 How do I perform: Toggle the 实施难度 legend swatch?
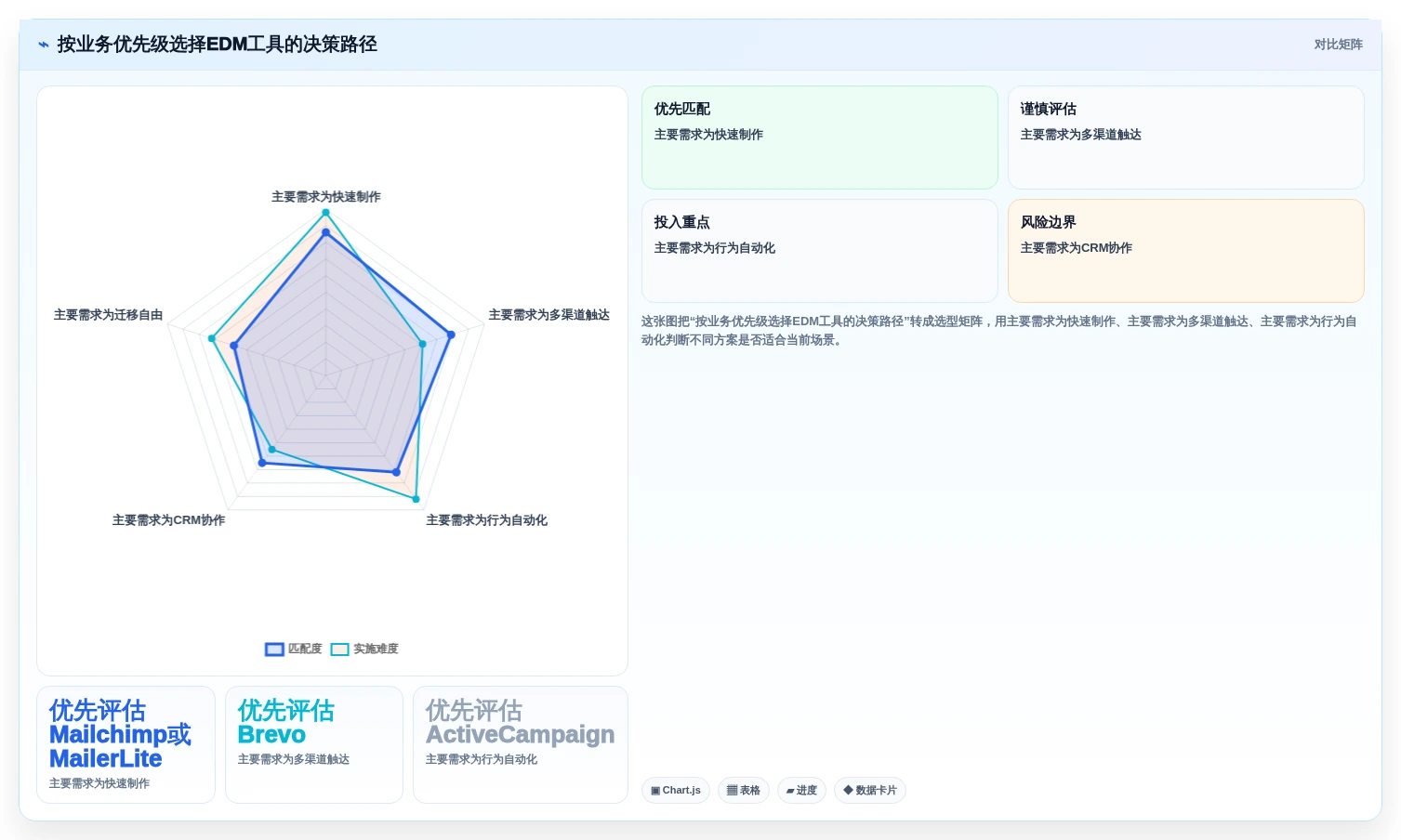[x=339, y=650]
